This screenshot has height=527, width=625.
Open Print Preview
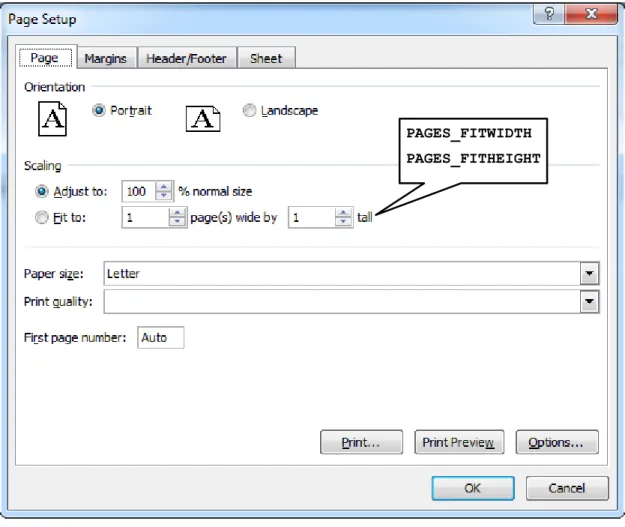pyautogui.click(x=459, y=442)
